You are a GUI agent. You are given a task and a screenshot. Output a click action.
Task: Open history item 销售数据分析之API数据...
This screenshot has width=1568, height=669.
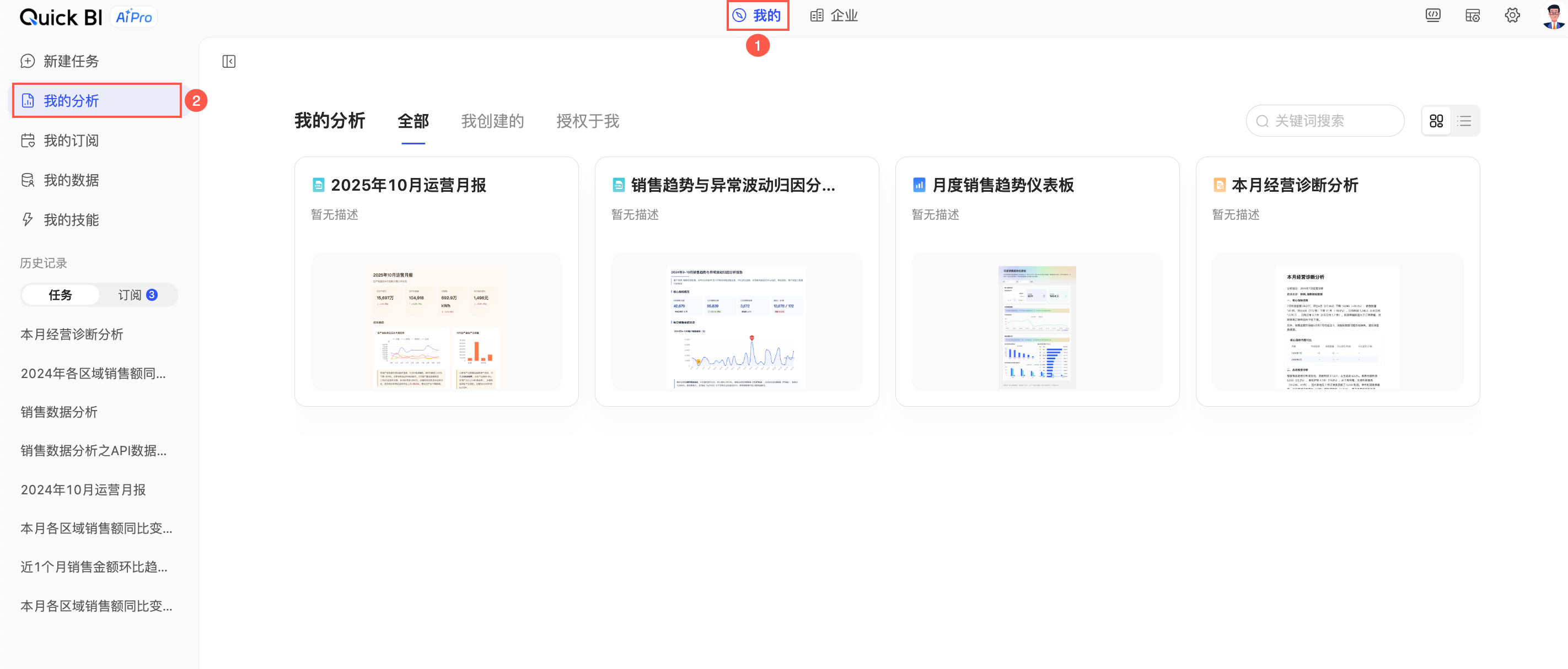[94, 451]
